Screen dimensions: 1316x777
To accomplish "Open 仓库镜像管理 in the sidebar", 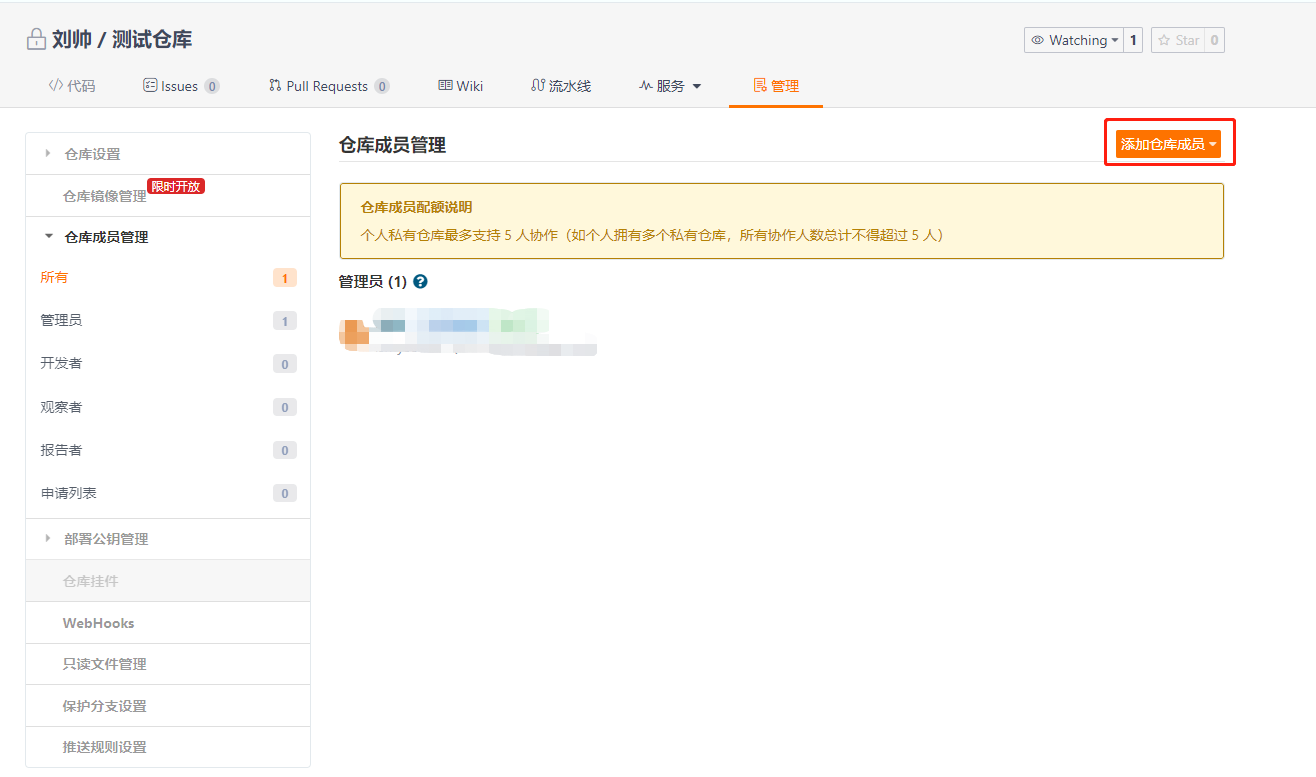I will click(168, 196).
